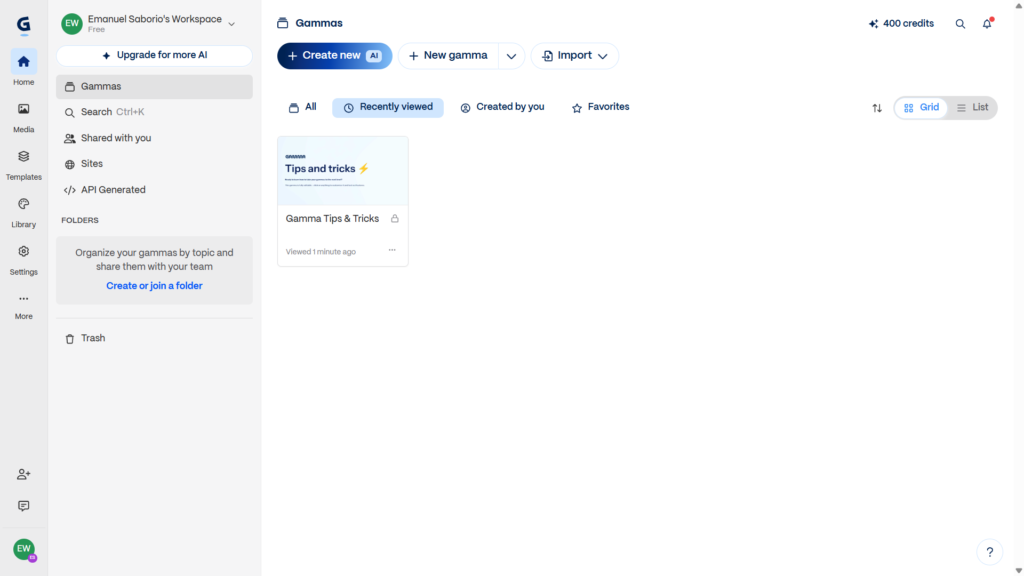Open the Tips and tricks thumbnail

click(x=343, y=171)
